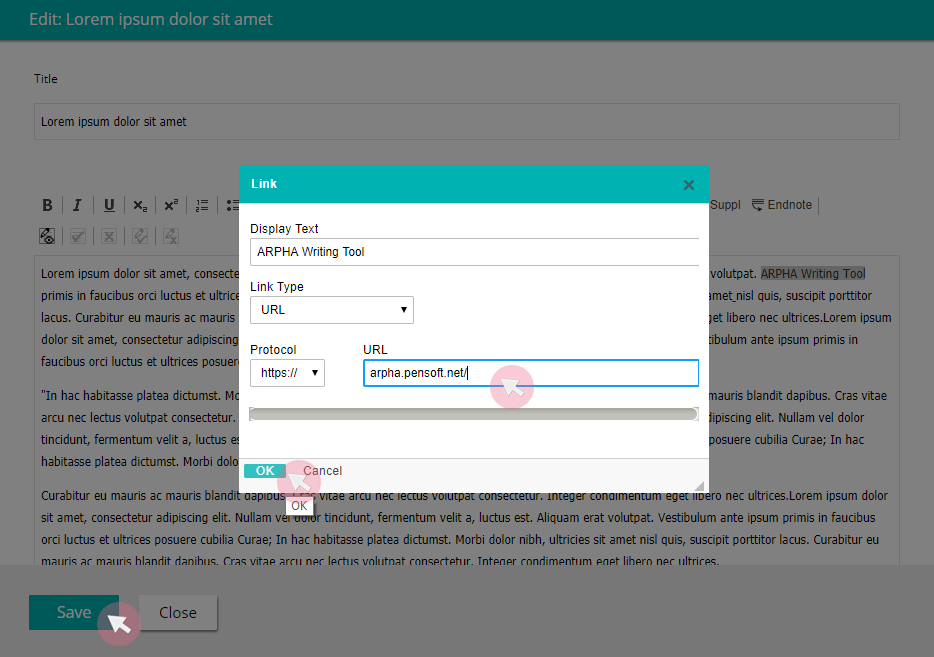The image size is (934, 657).
Task: Click the reject all changes icon
Action: coord(109,236)
